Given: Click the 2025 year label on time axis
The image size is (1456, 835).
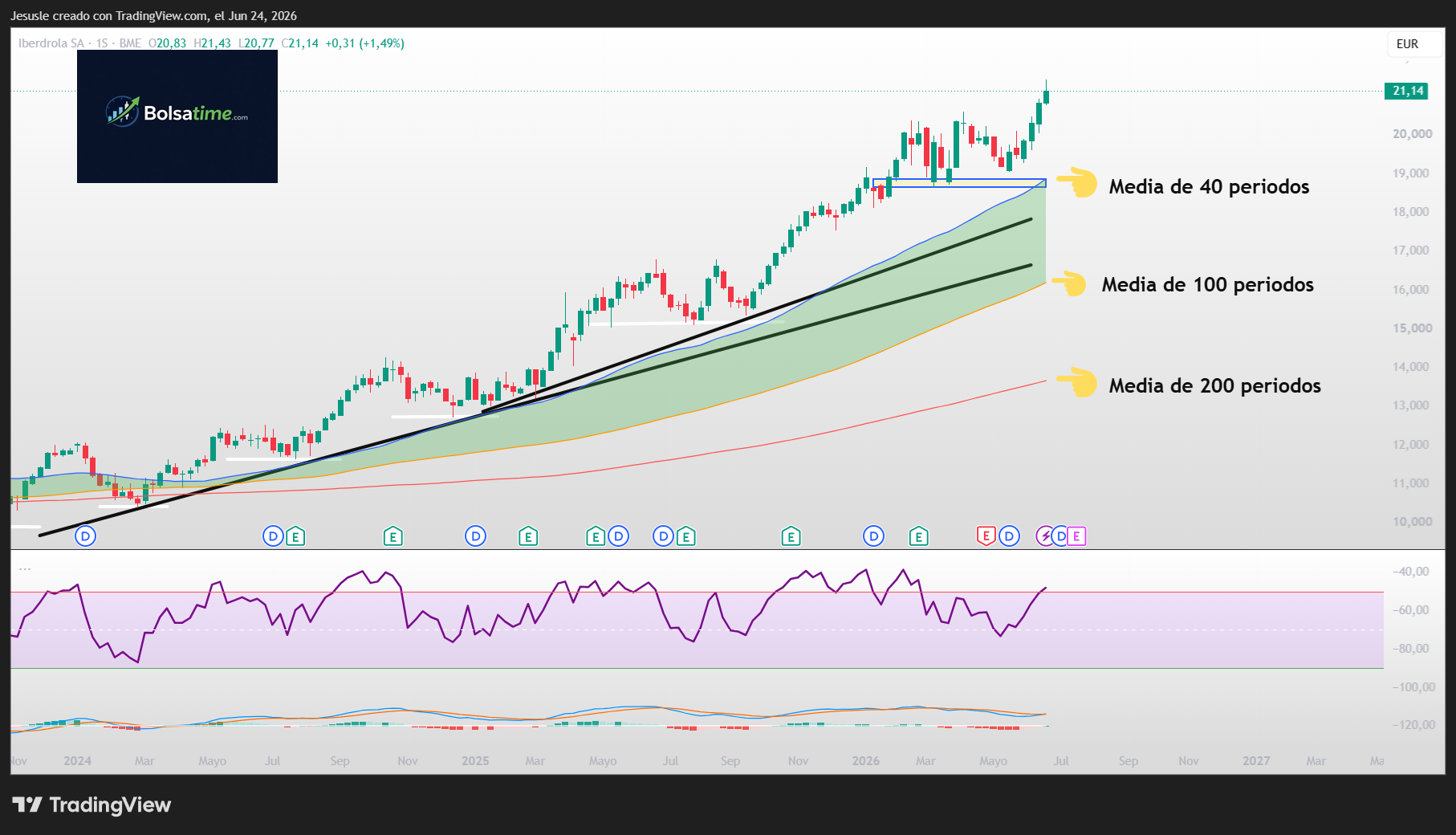Looking at the screenshot, I should pos(475,761).
